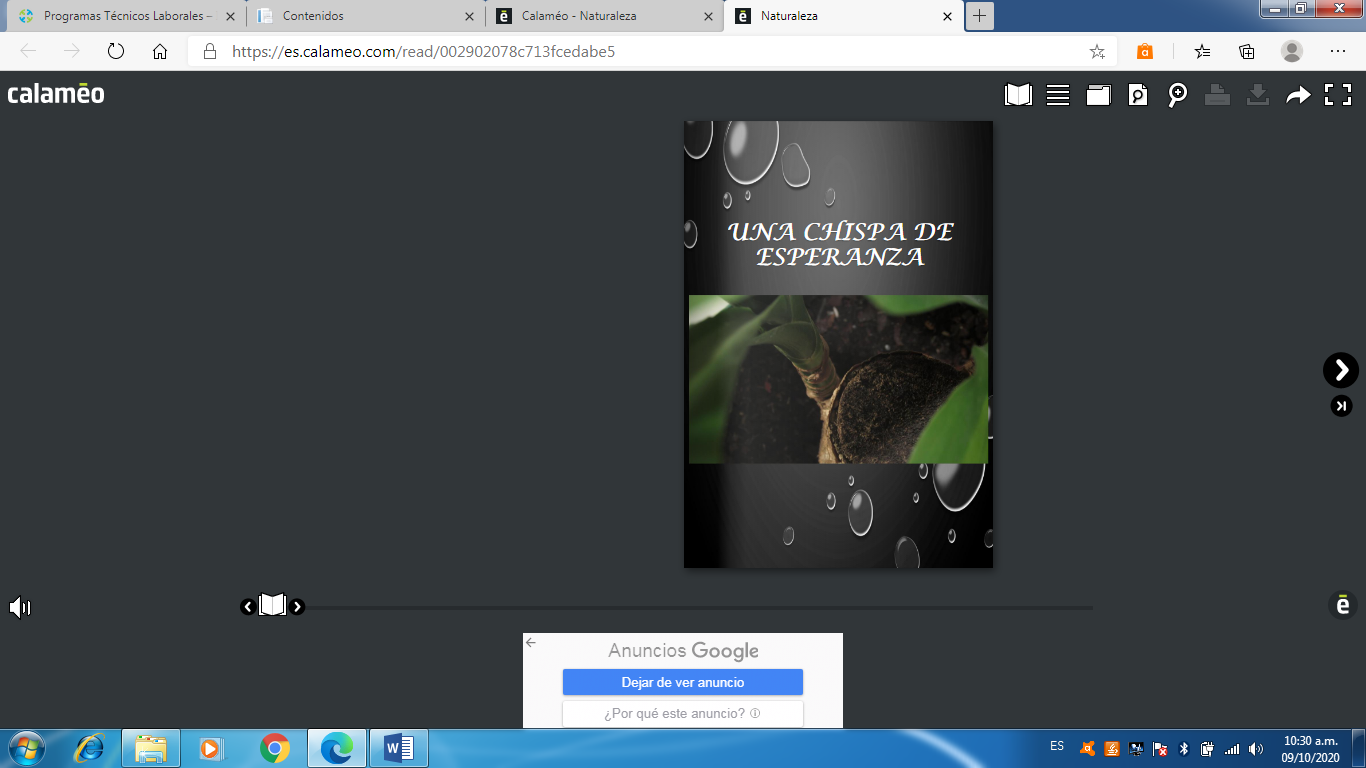This screenshot has width=1366, height=768.
Task: Open Edge Collections panel
Action: pos(1247,51)
